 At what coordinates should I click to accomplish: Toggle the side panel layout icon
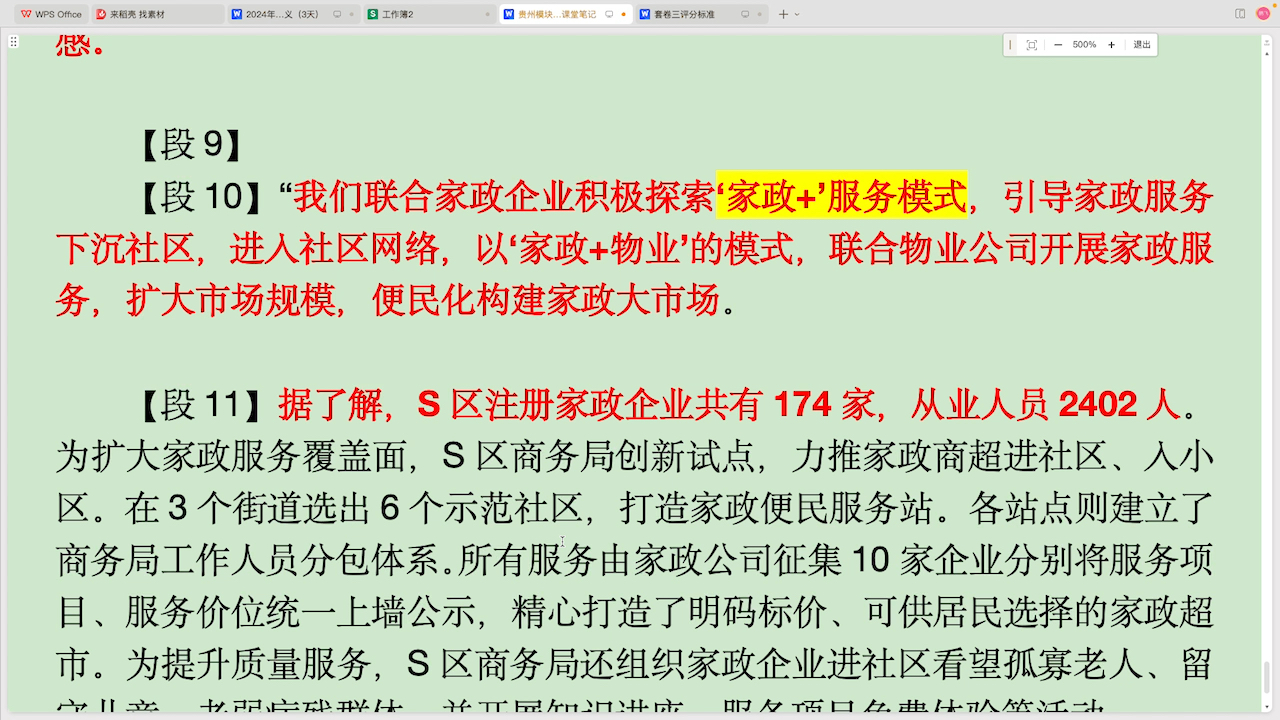point(1240,14)
